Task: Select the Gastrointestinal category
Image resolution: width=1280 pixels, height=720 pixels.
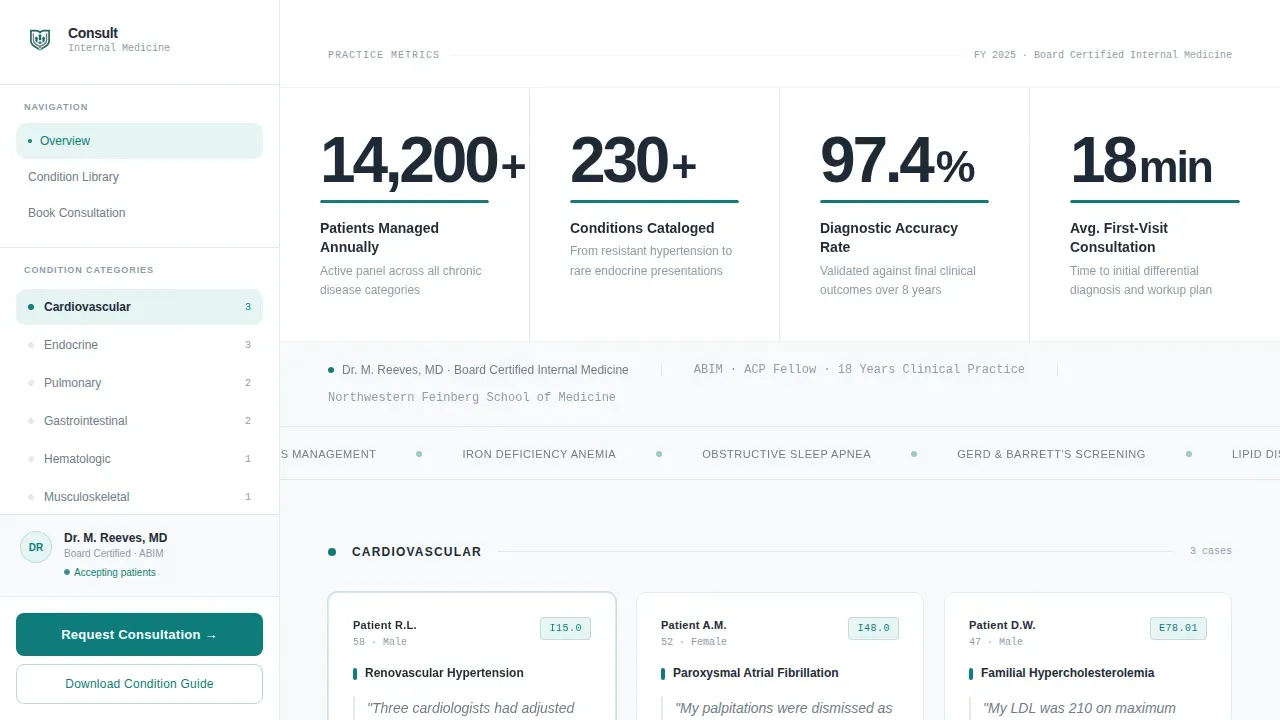Action: (139, 421)
